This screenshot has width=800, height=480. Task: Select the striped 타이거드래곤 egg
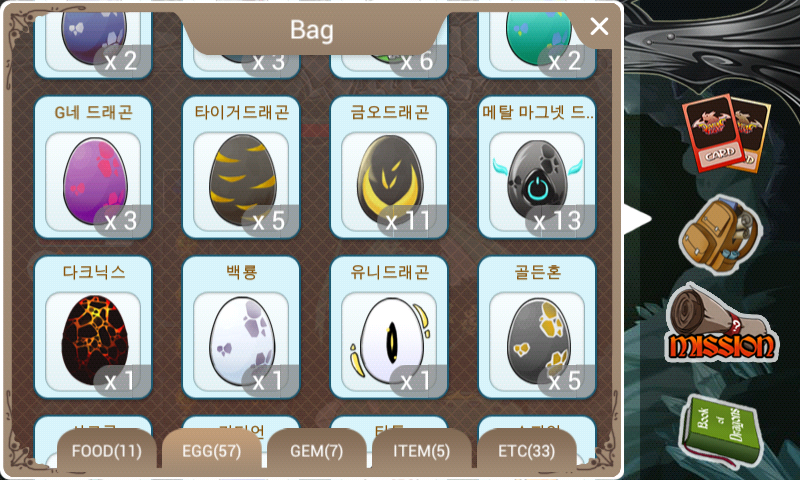coord(241,167)
